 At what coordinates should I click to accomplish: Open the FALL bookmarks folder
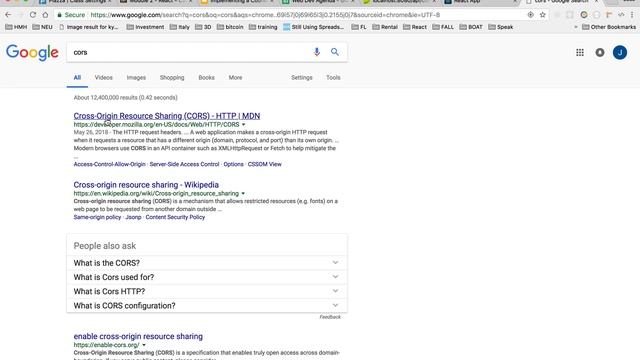pyautogui.click(x=443, y=27)
